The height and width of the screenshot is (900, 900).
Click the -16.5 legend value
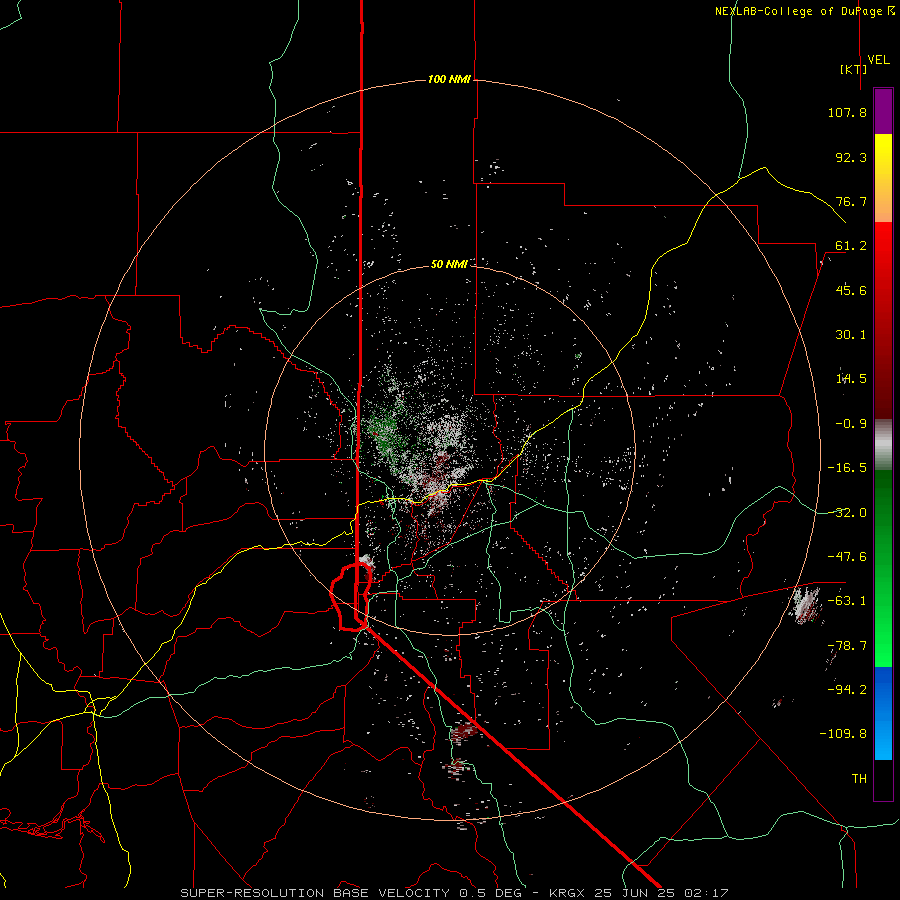coord(847,468)
